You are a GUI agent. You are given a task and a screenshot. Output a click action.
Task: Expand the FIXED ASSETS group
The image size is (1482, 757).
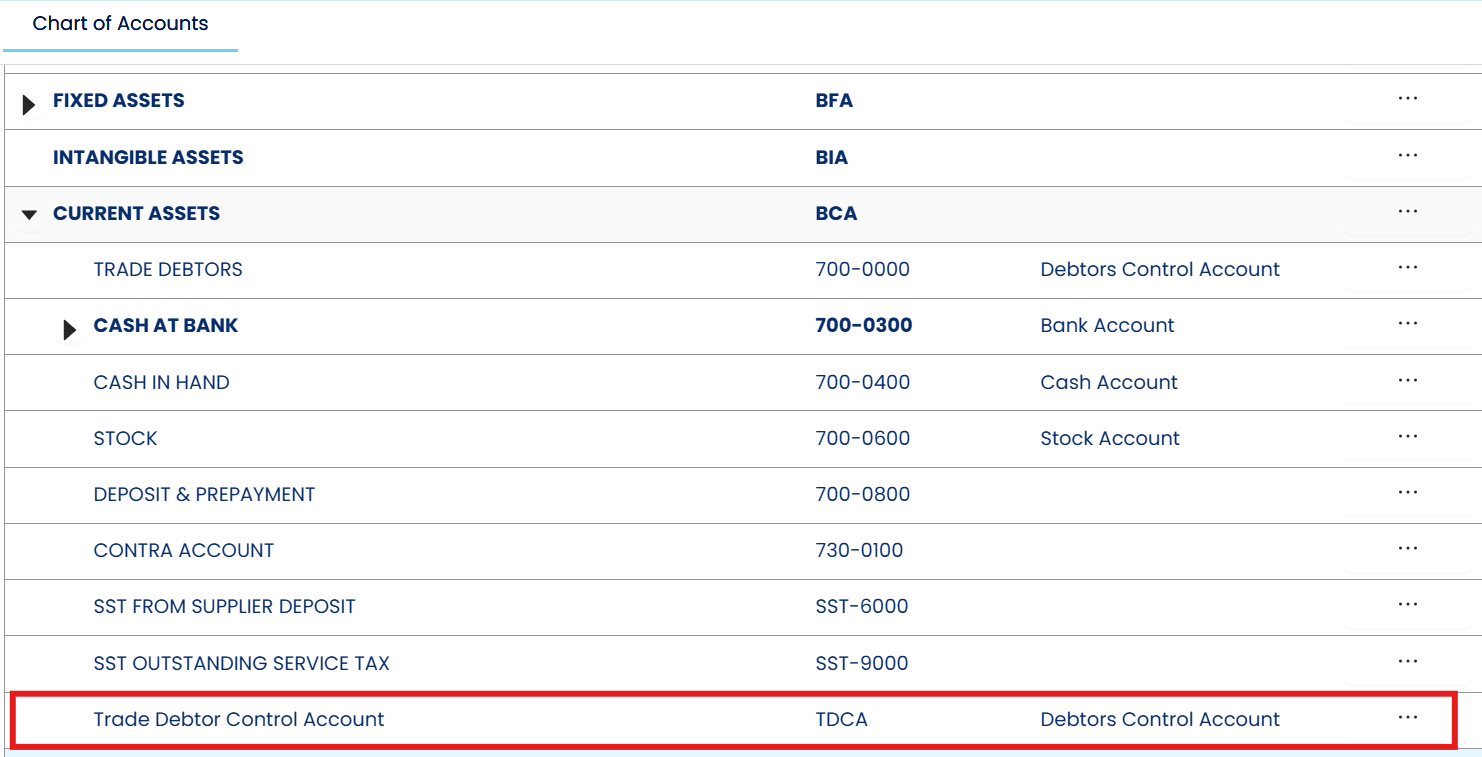29,104
